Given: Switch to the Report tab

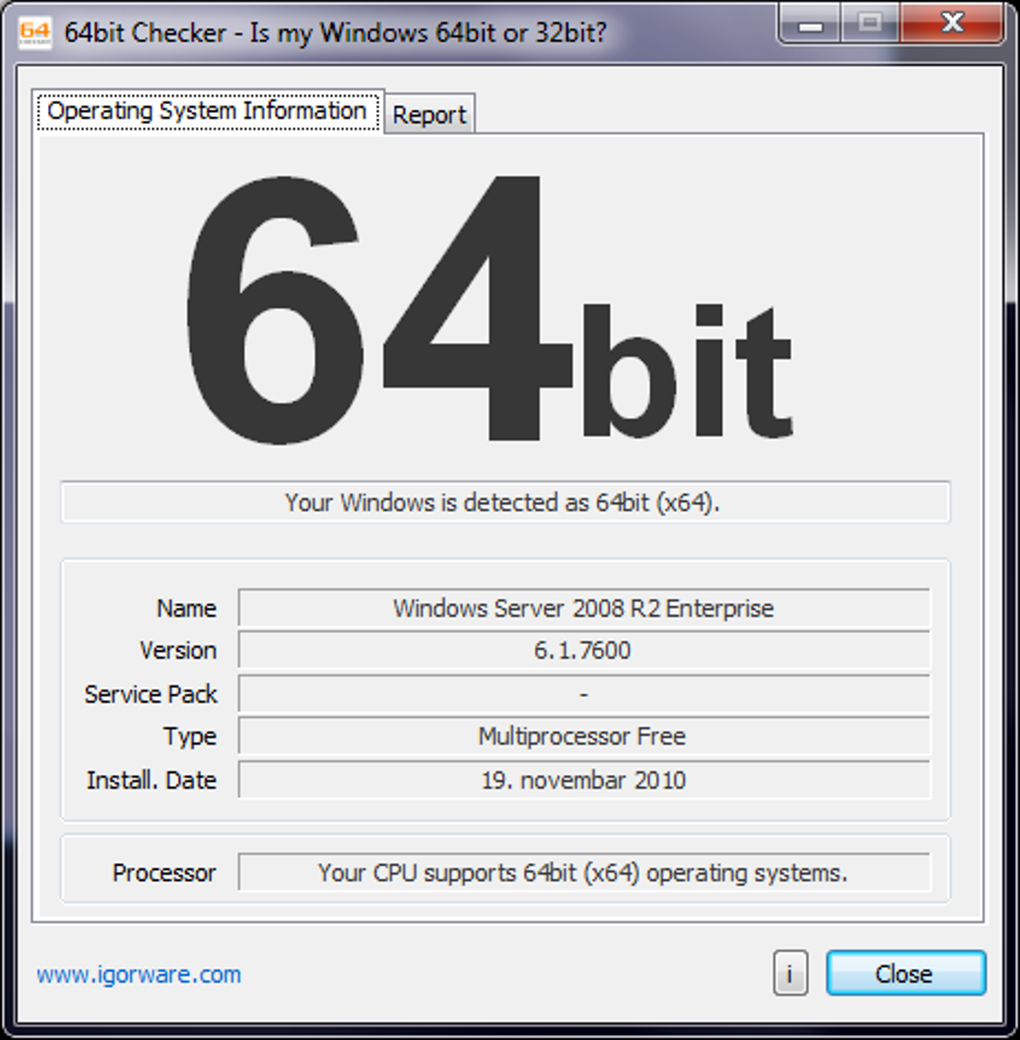Looking at the screenshot, I should tap(430, 114).
